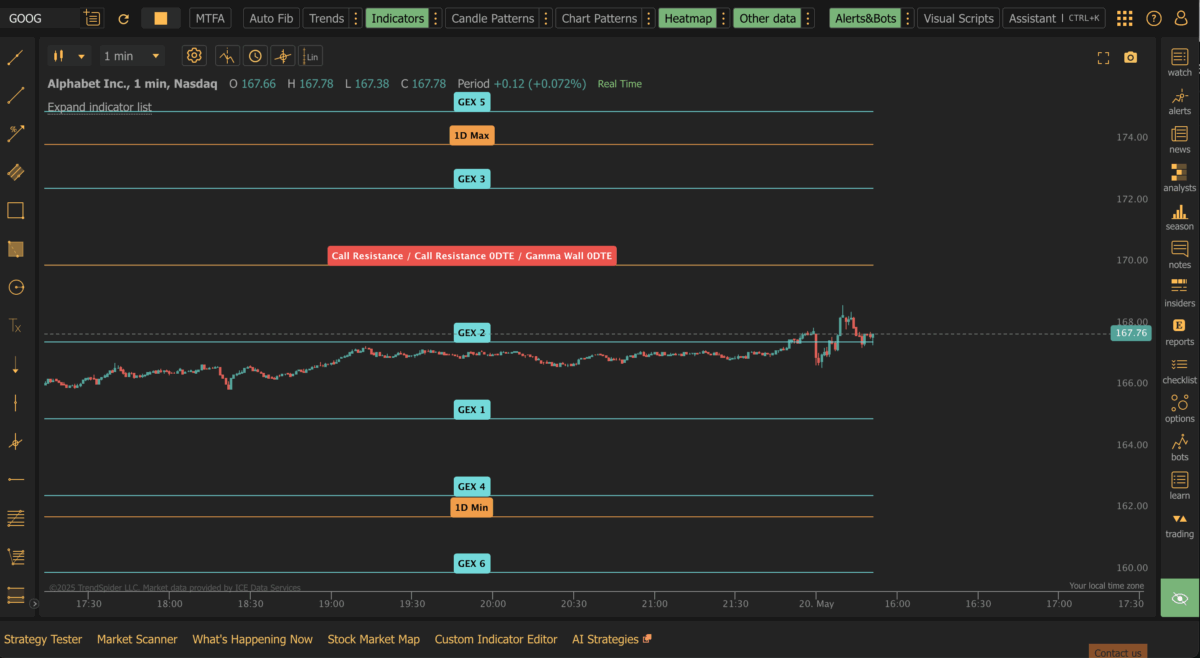Click Expand indicator list link
This screenshot has height=658, width=1200.
99,107
